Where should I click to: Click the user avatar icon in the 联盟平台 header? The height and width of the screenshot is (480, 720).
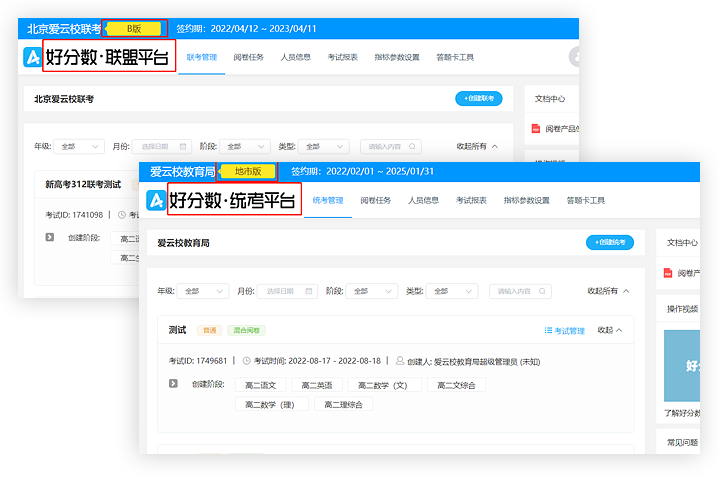click(x=574, y=57)
